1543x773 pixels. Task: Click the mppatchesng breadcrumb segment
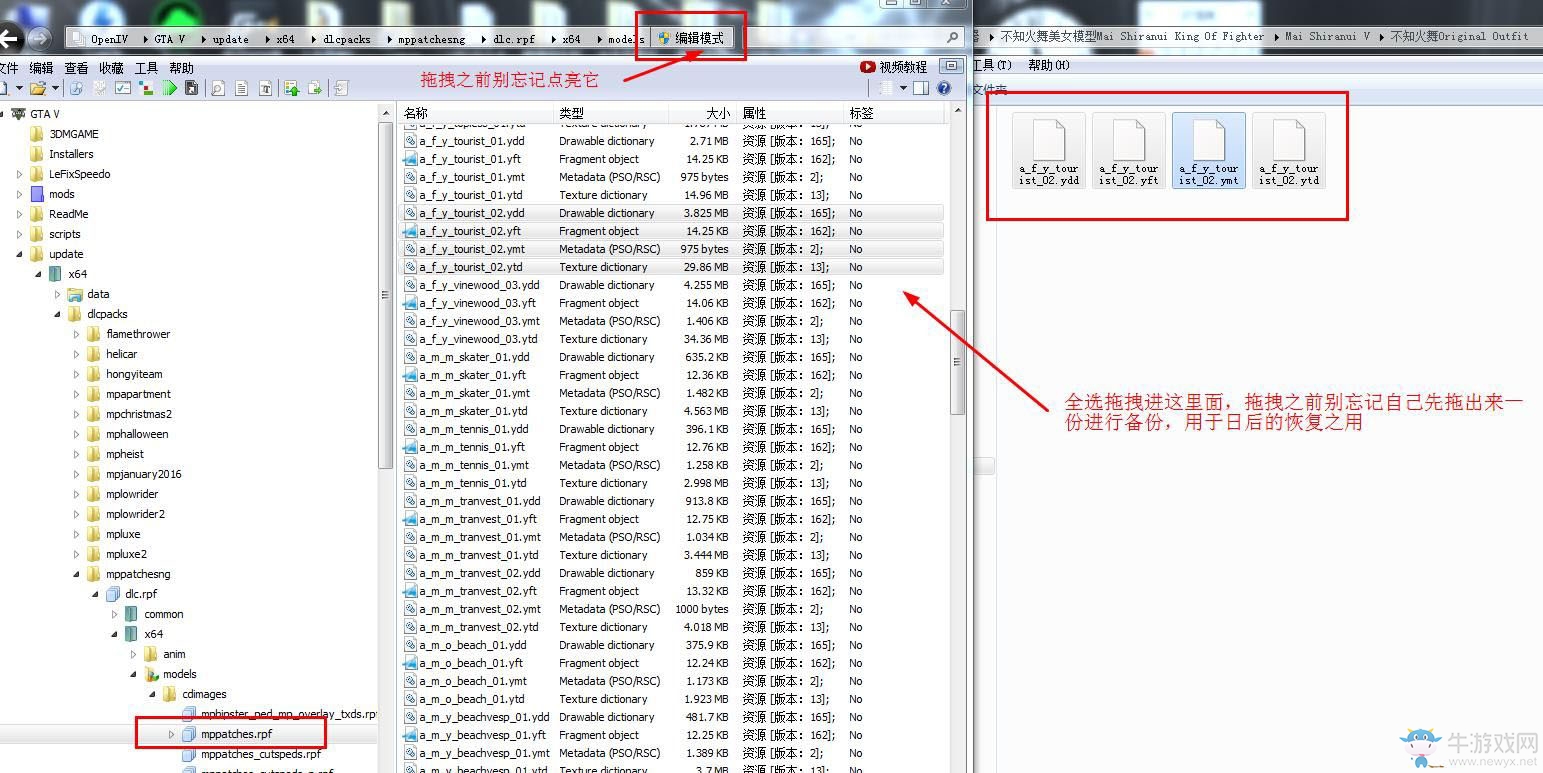[431, 39]
